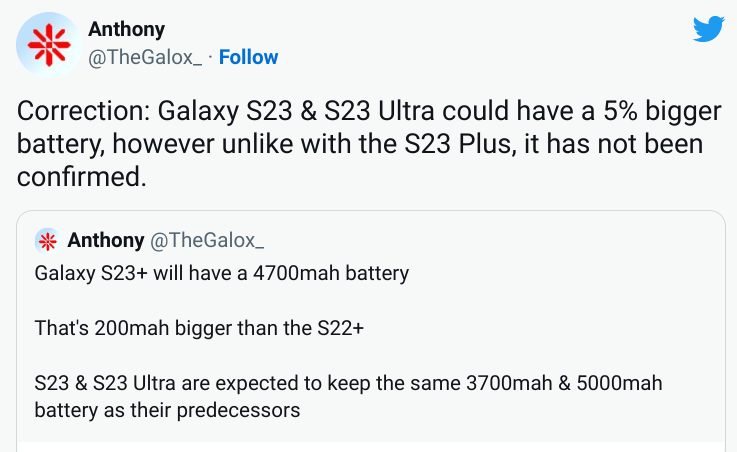Open quoted line 'That's 200mah bigger than the S22+'
The height and width of the screenshot is (452, 737).
(199, 328)
